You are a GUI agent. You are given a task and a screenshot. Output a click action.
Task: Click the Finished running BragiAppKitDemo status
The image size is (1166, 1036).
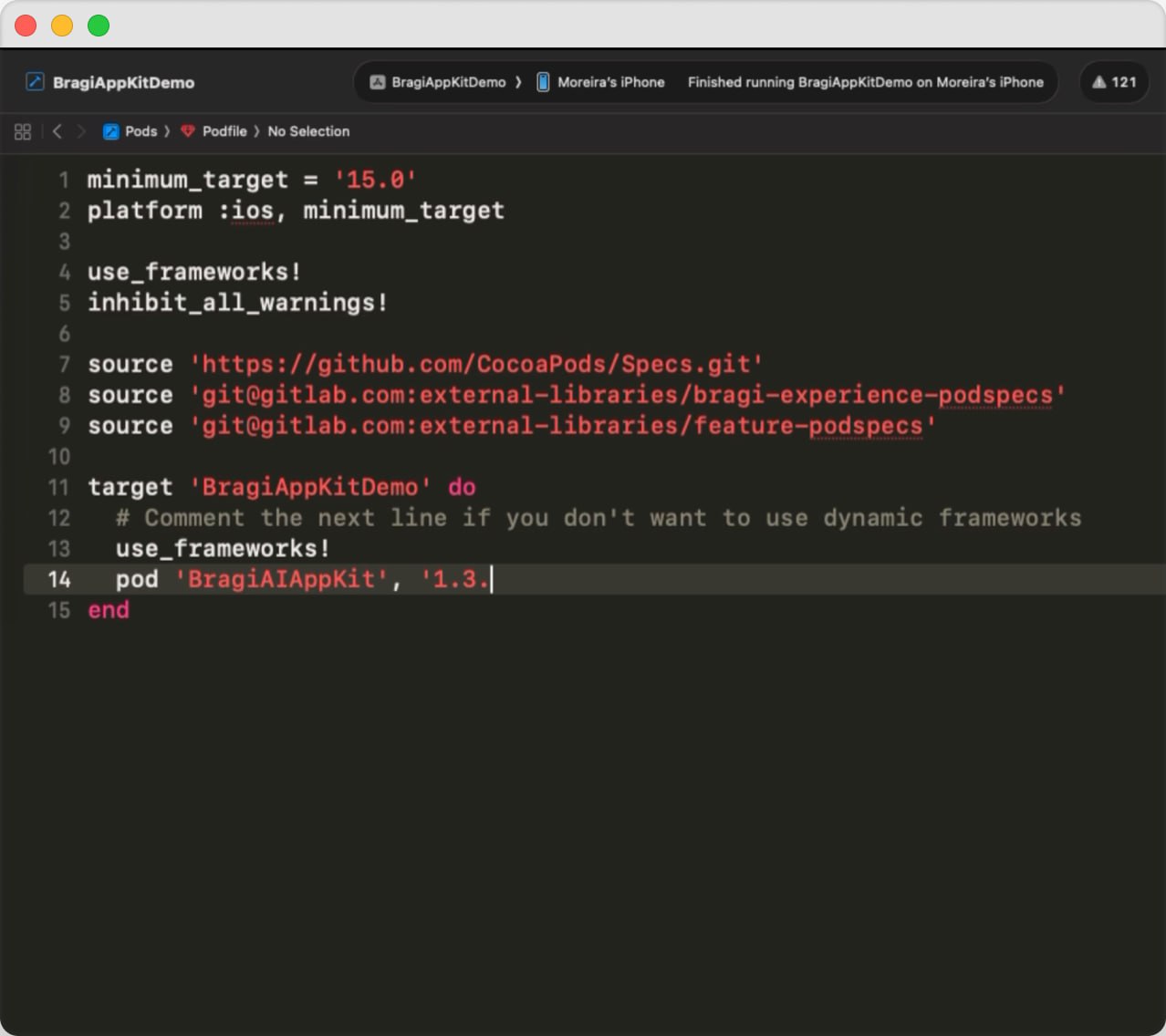click(x=865, y=82)
